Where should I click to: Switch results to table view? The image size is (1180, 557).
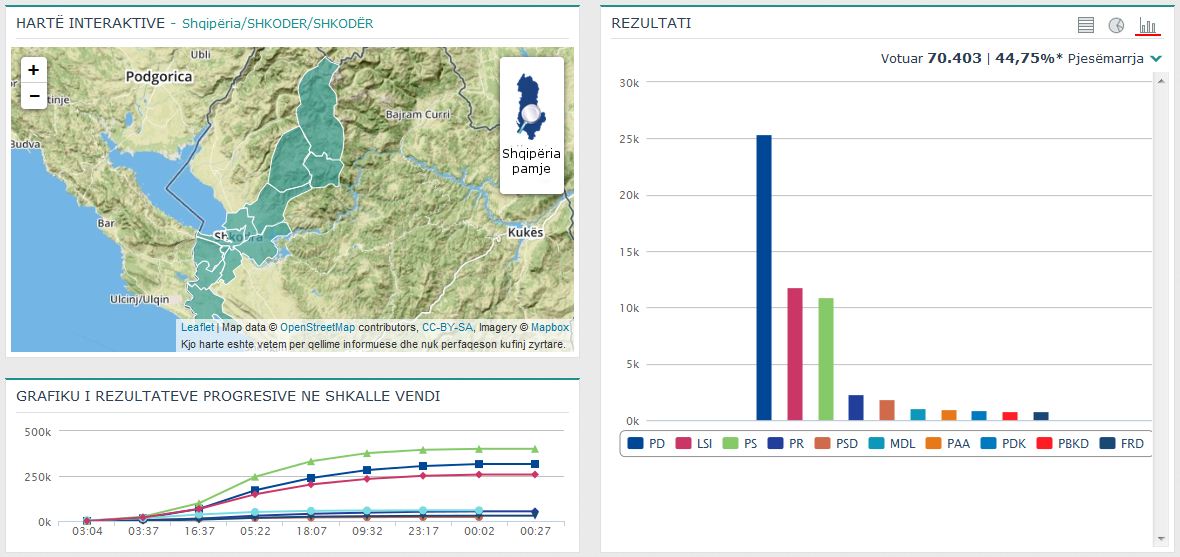pos(1086,25)
